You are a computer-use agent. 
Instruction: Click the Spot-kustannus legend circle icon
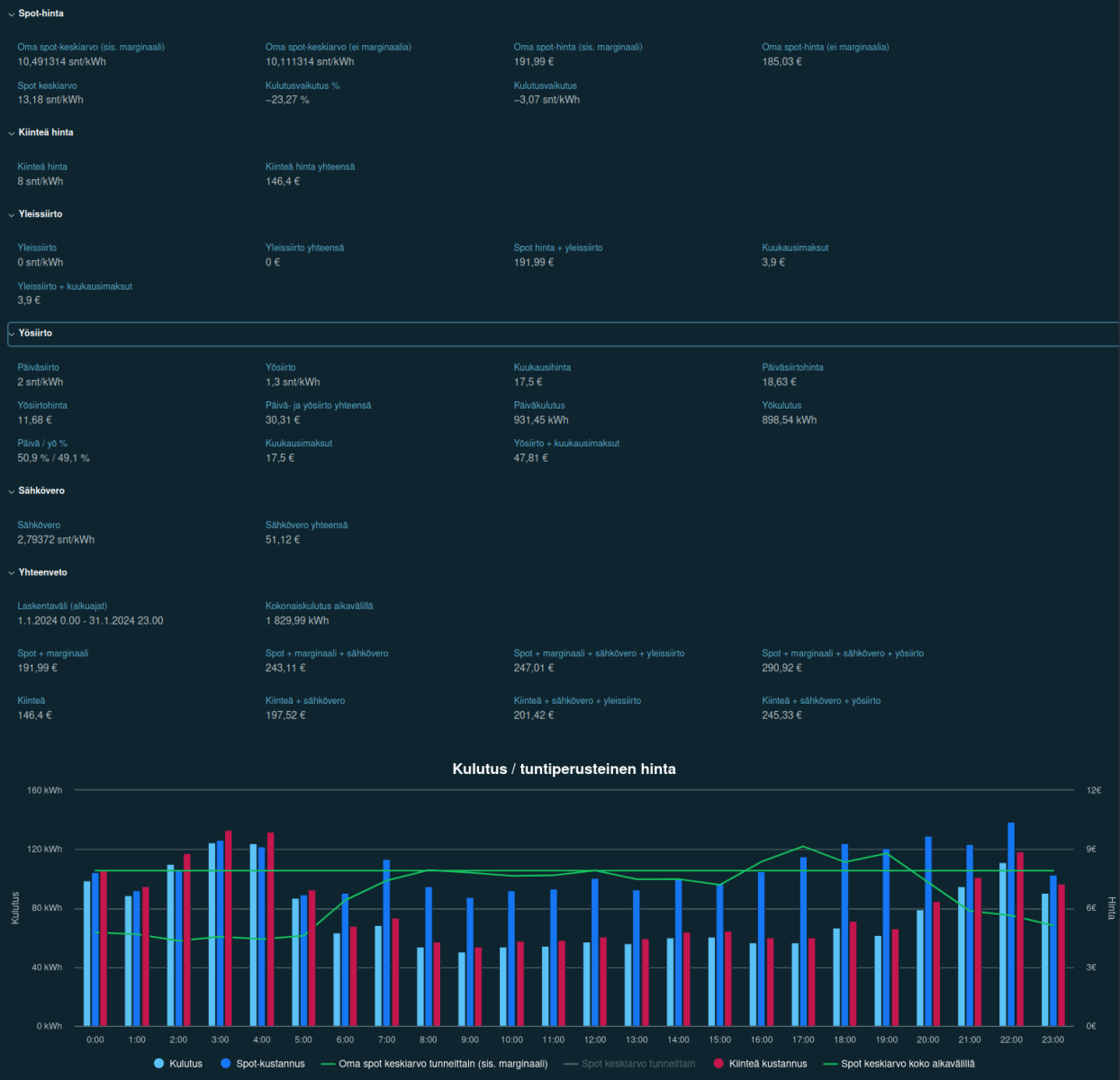pos(228,1064)
